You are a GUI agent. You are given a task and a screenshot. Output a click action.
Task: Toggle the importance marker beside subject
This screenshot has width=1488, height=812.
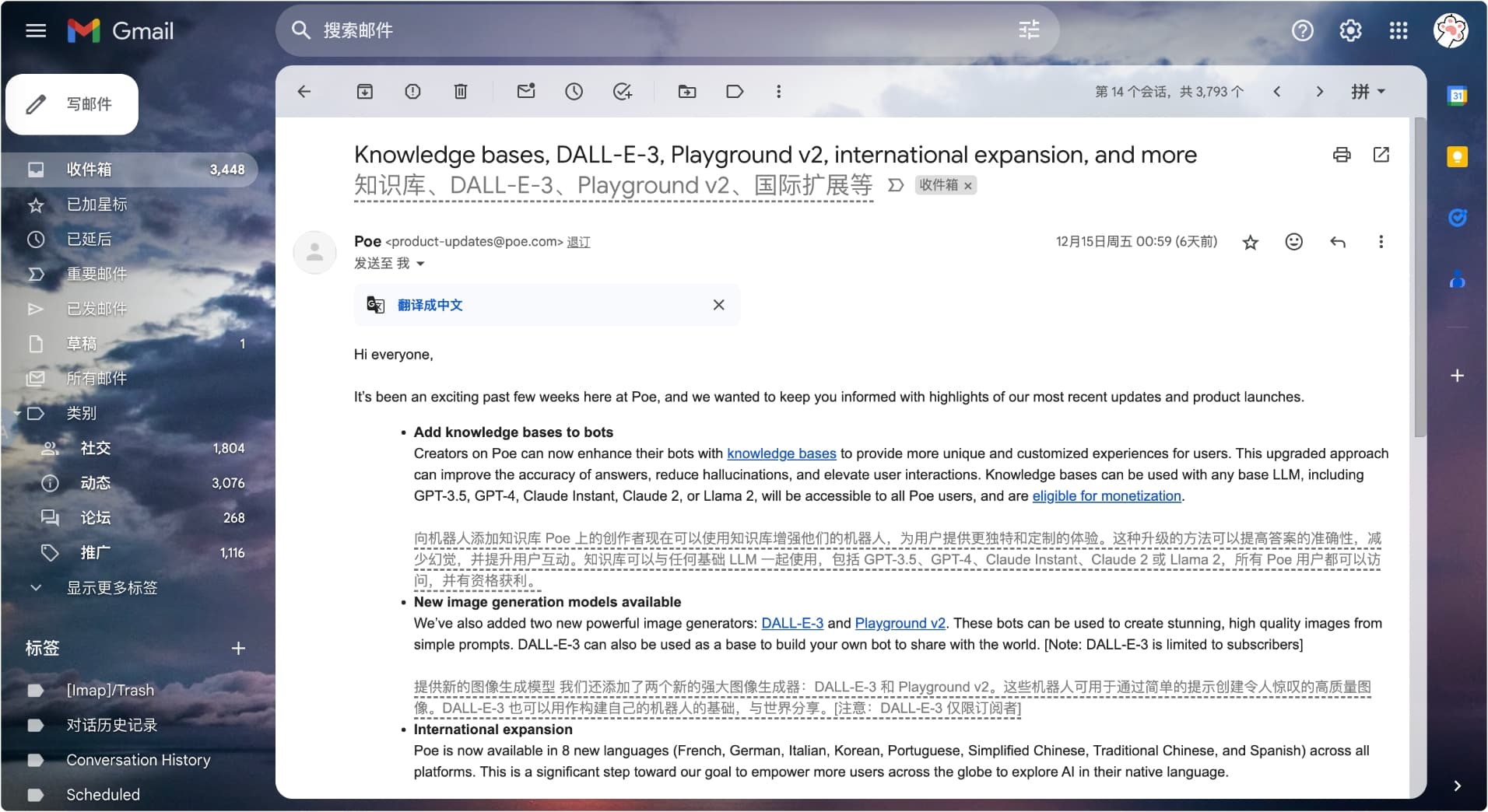coord(896,185)
